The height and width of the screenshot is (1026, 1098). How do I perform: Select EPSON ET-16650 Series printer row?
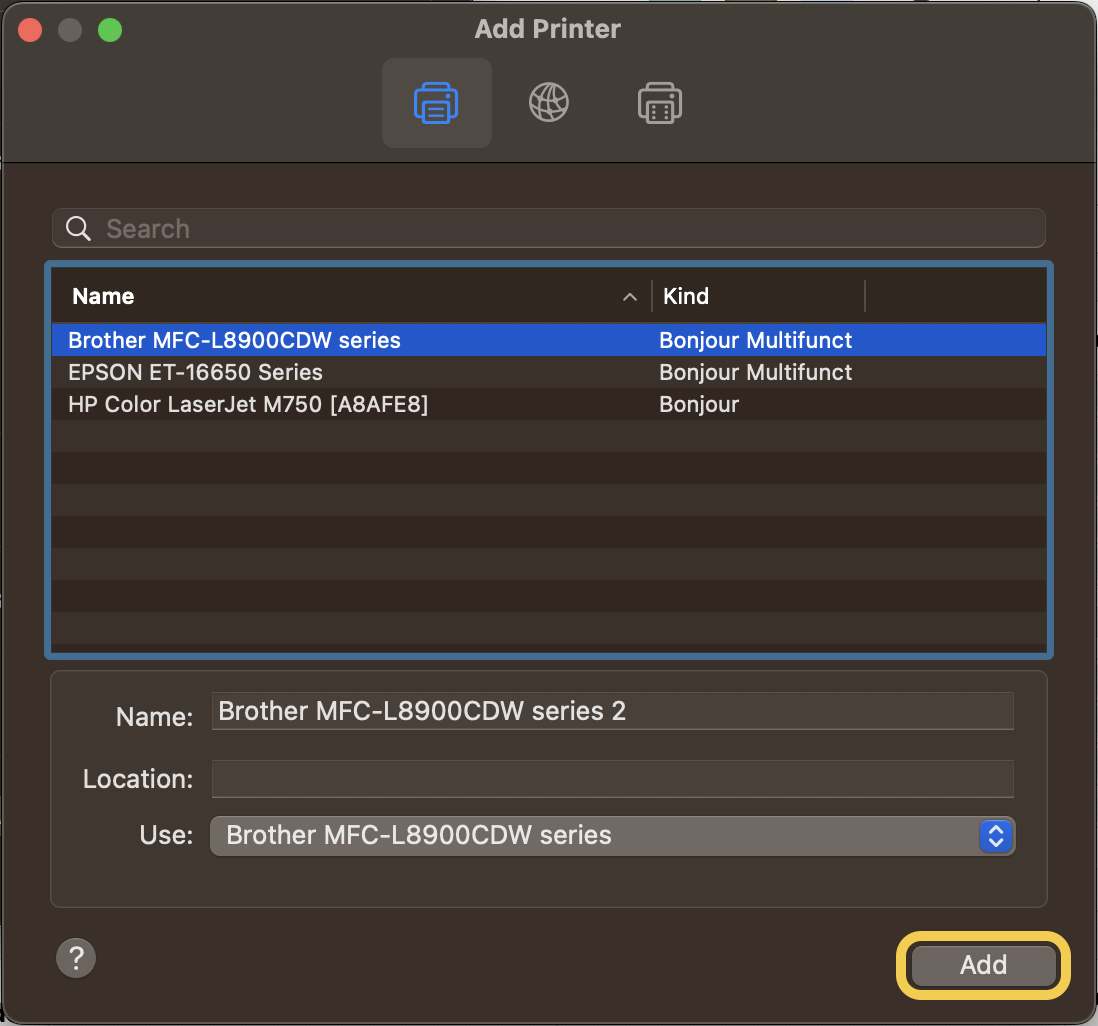click(x=548, y=372)
